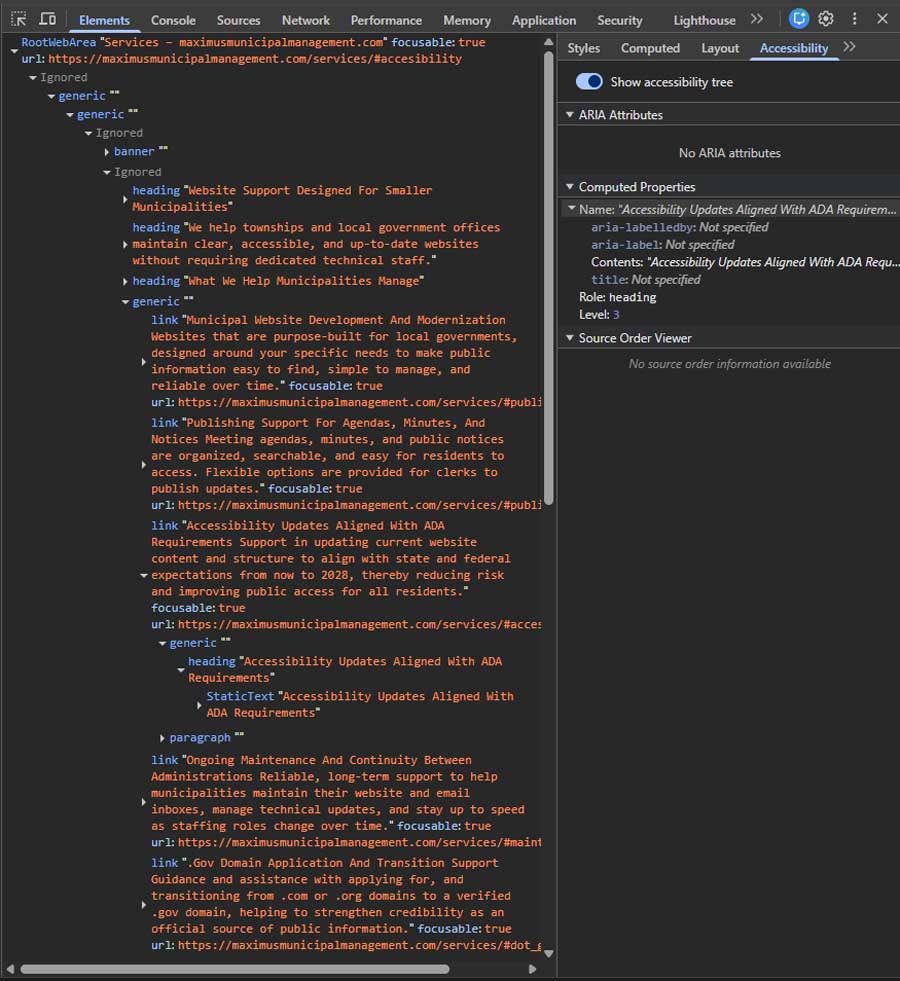This screenshot has height=981, width=900.
Task: Click the aria-labelledby property row
Action: click(680, 227)
